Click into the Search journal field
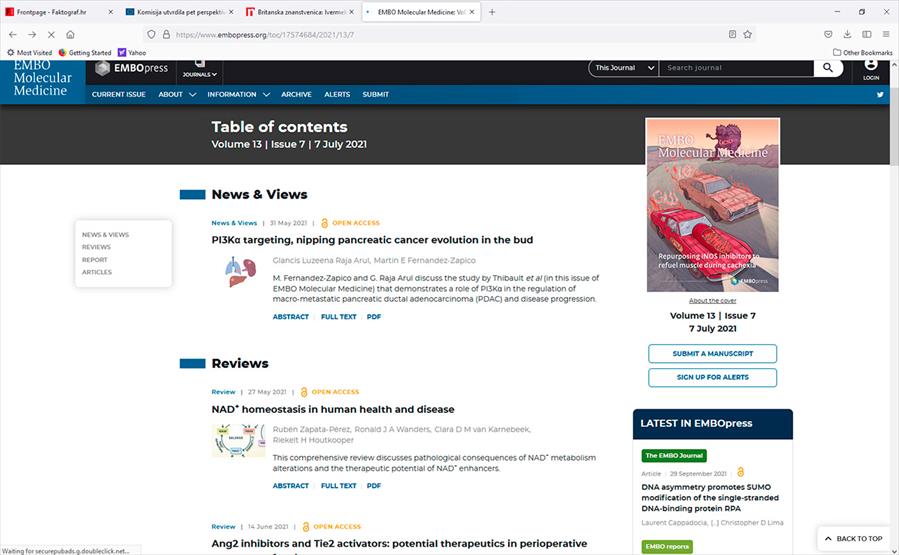 coord(737,68)
